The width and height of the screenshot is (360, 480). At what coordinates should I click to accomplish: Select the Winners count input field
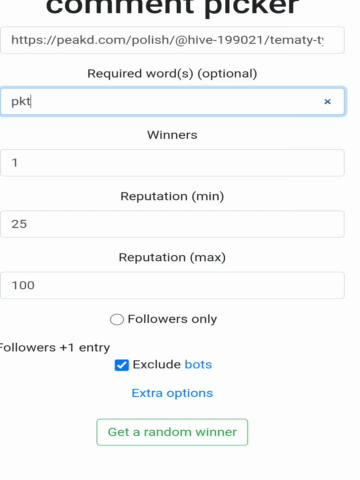click(x=172, y=163)
